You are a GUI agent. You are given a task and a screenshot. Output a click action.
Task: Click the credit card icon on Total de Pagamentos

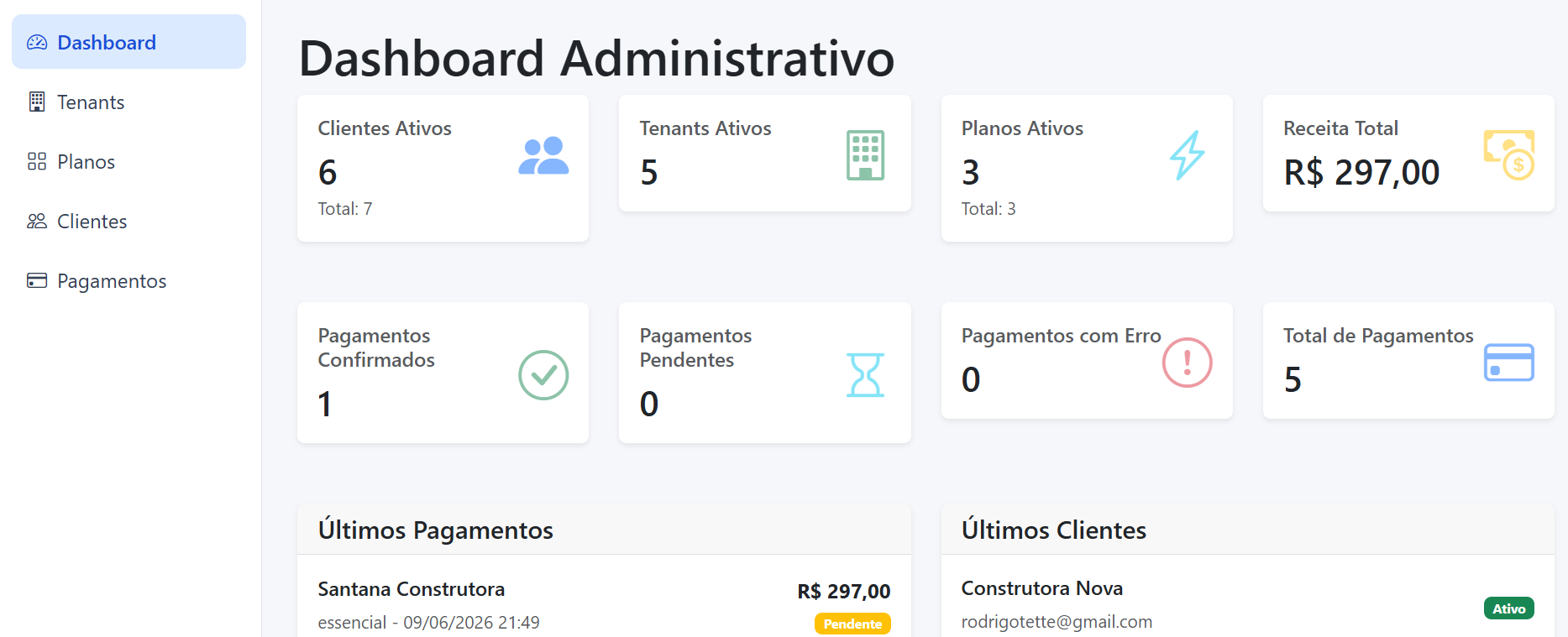(1509, 363)
